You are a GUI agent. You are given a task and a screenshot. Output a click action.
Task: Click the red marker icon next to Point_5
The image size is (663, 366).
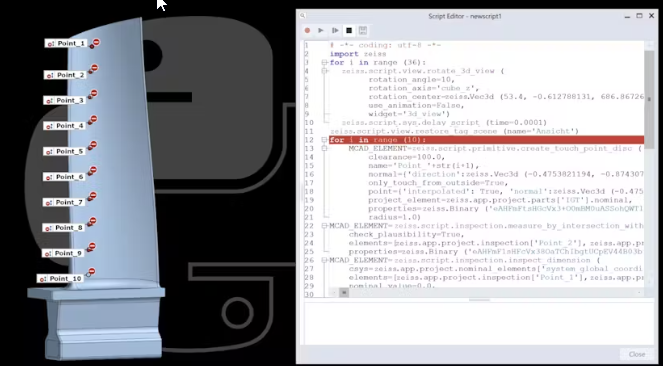[x=93, y=145]
